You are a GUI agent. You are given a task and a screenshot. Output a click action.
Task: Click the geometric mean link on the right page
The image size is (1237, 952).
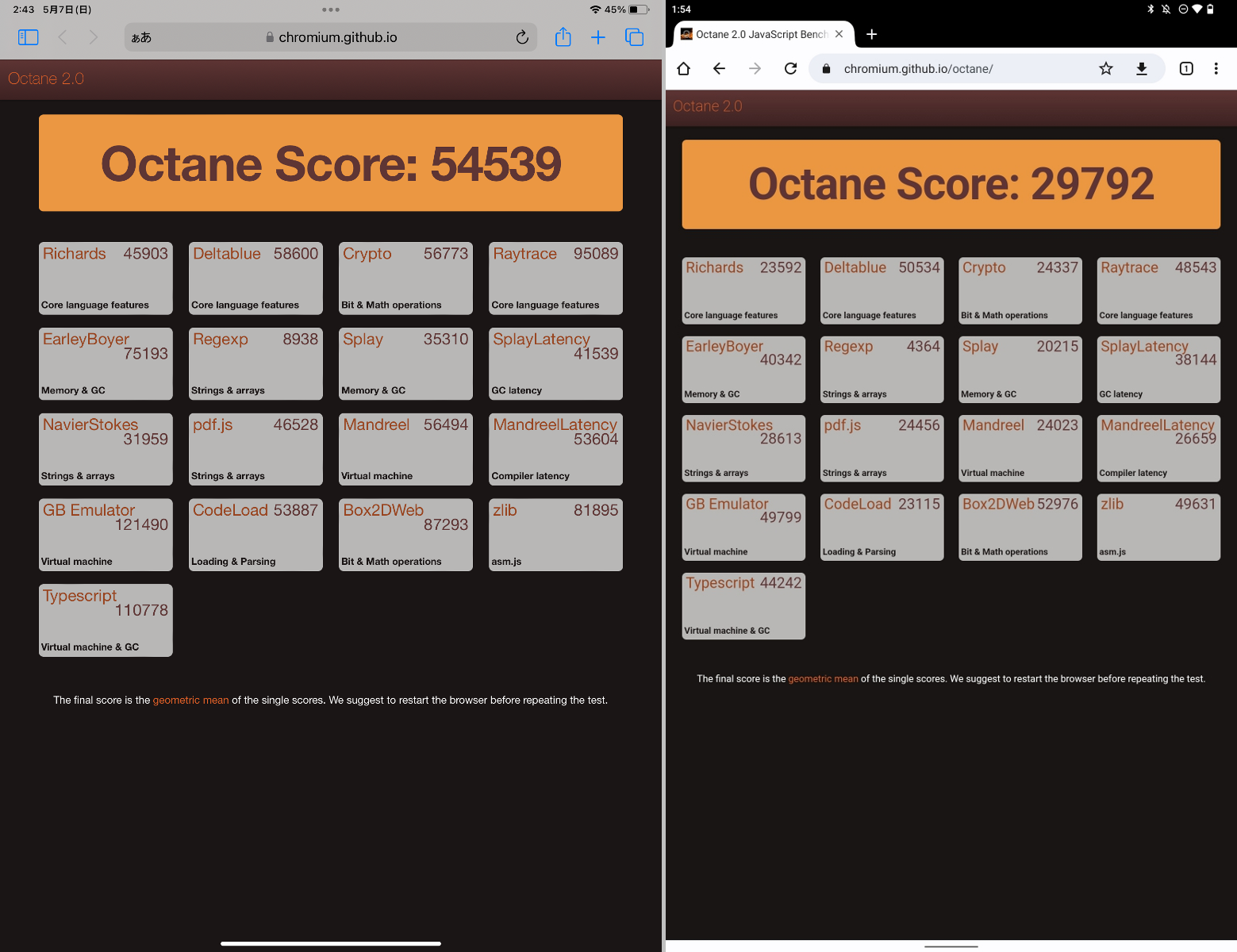point(823,678)
